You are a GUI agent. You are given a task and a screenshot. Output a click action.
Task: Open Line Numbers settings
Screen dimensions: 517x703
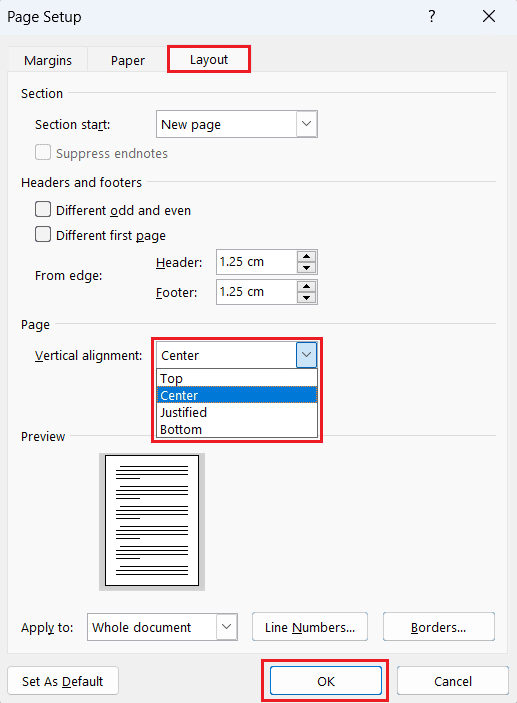click(310, 627)
